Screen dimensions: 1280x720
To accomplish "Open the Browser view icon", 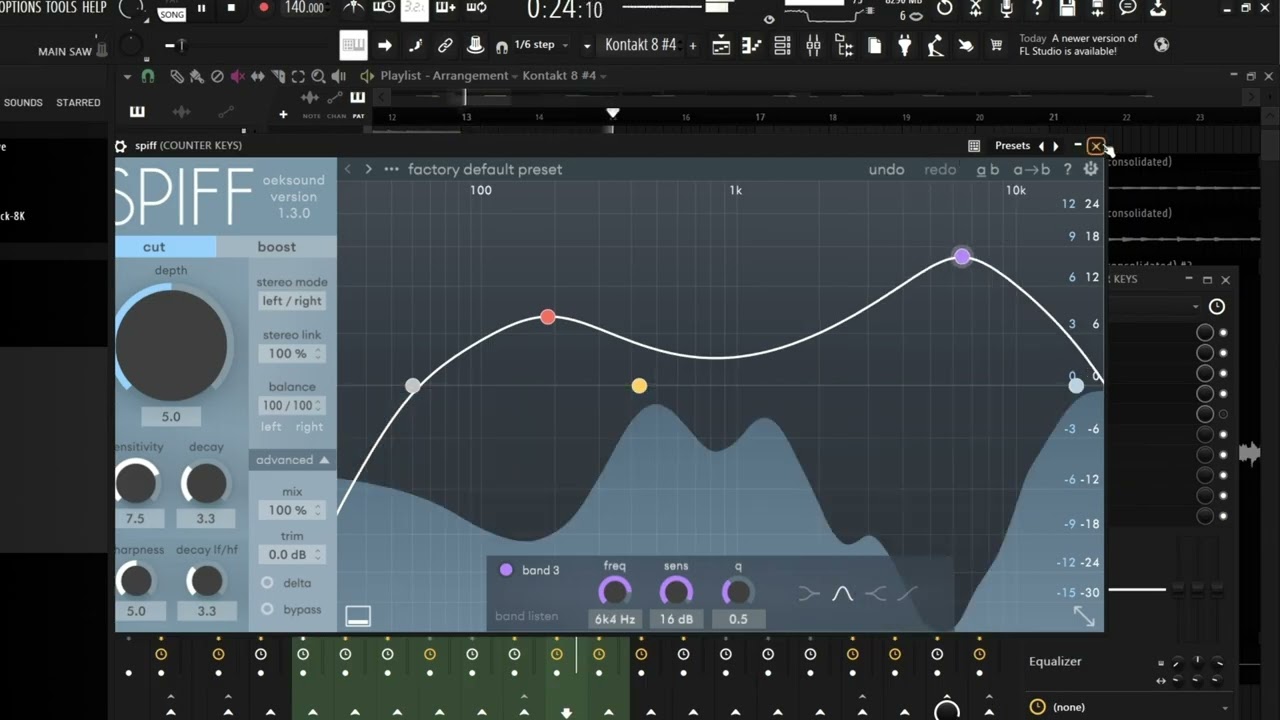I will click(x=844, y=45).
